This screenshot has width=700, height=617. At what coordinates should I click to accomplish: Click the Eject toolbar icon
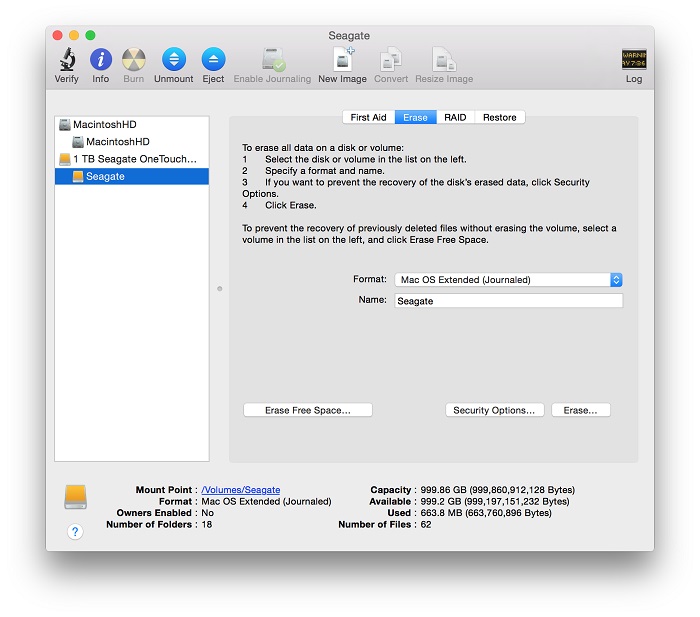(x=213, y=59)
